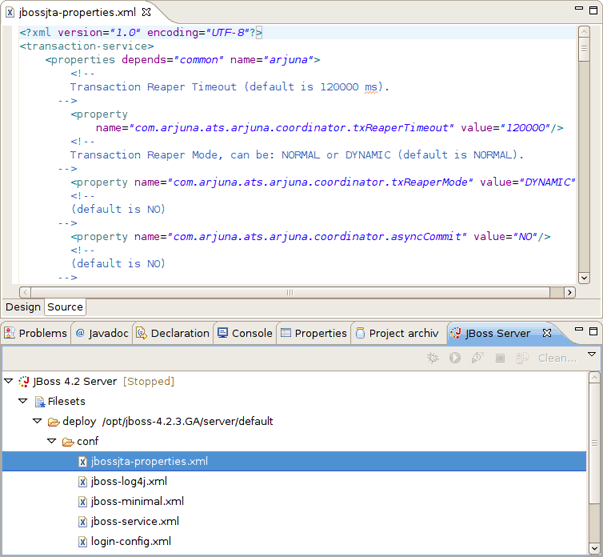603x557 pixels.
Task: Select login-config.xml file icon
Action: coord(83,542)
